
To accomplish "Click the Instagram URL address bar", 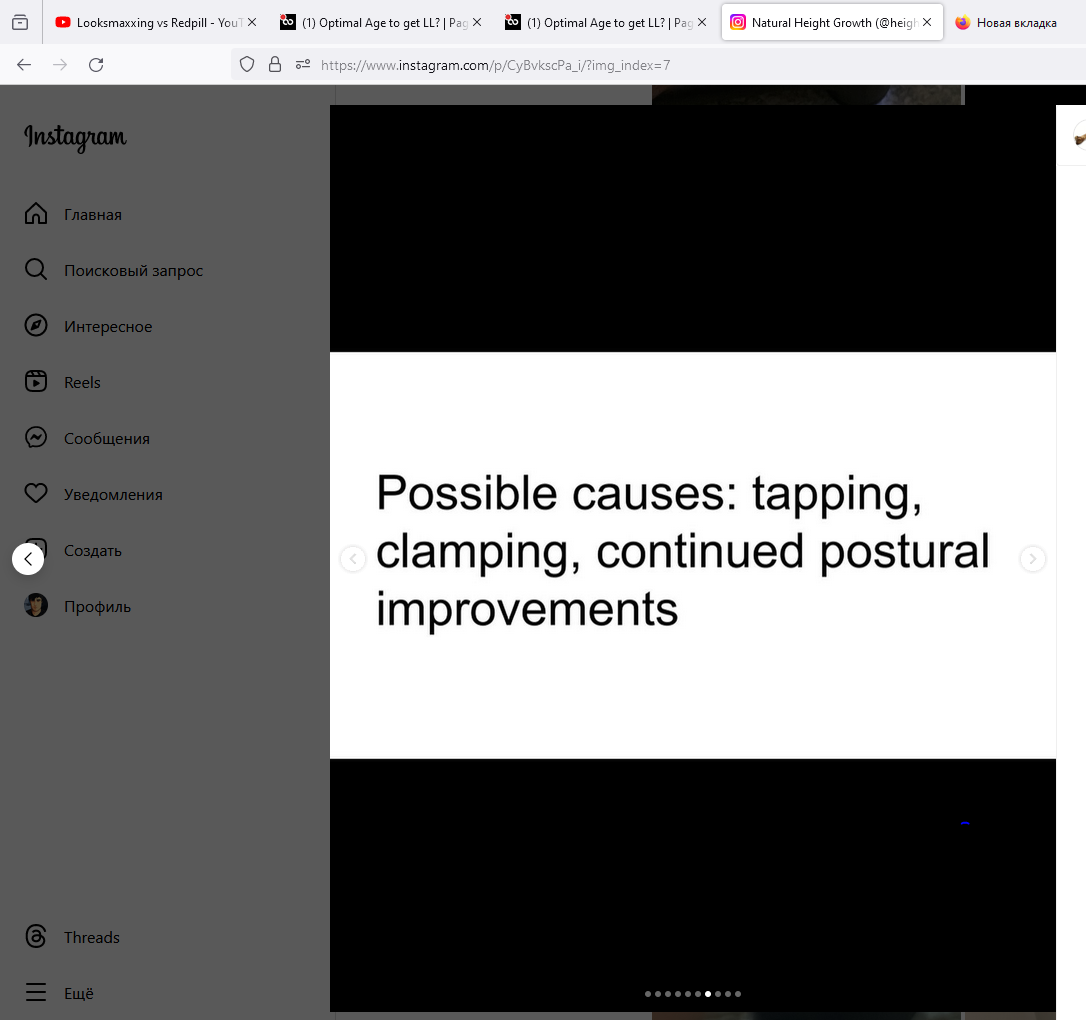I will click(x=600, y=65).
